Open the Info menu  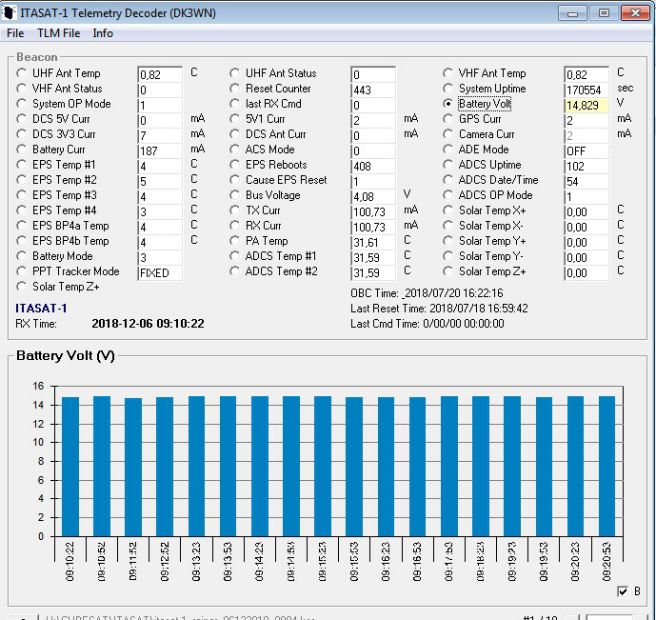[x=103, y=33]
